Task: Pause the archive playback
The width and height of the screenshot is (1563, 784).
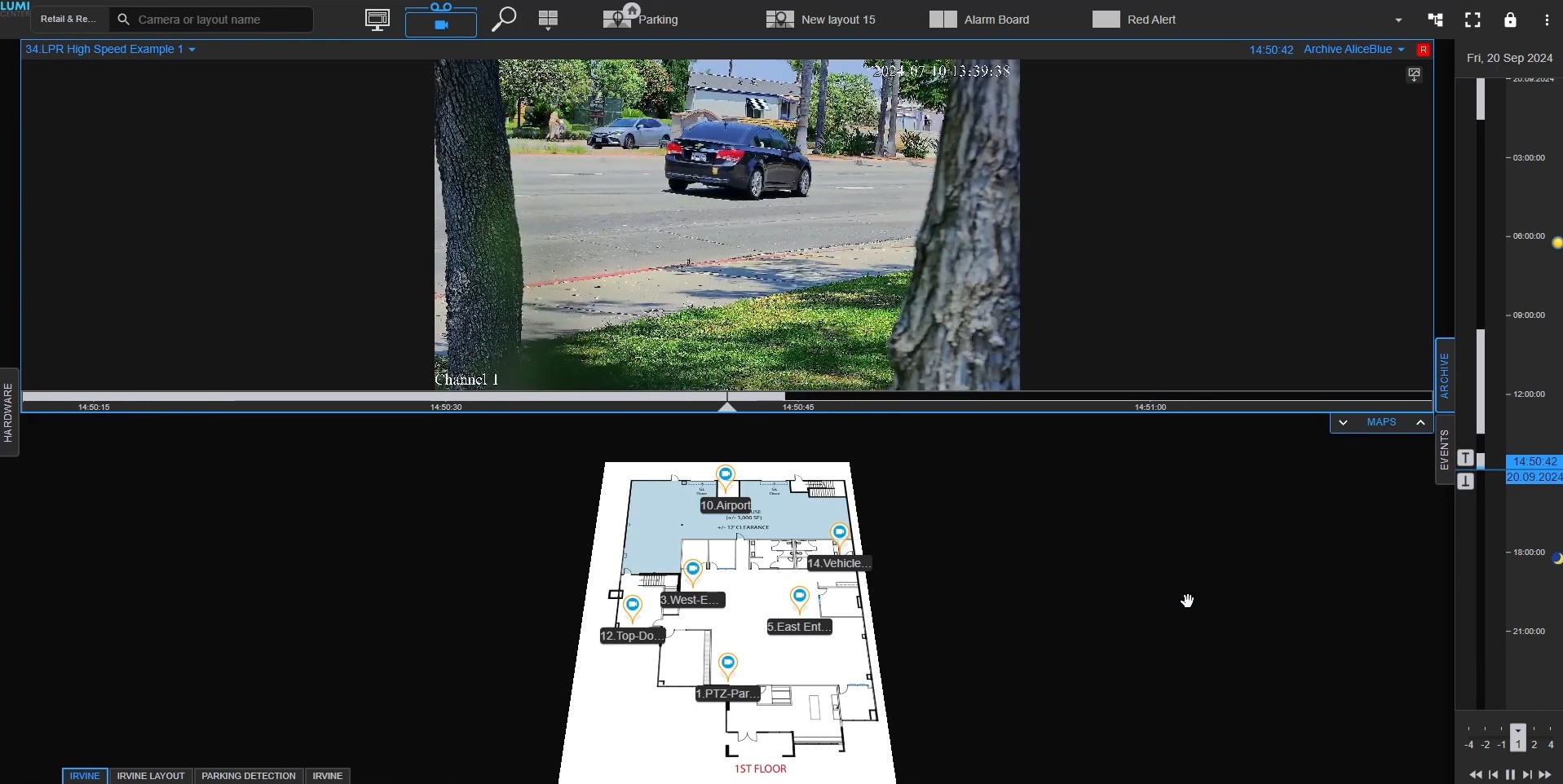Action: pyautogui.click(x=1510, y=774)
